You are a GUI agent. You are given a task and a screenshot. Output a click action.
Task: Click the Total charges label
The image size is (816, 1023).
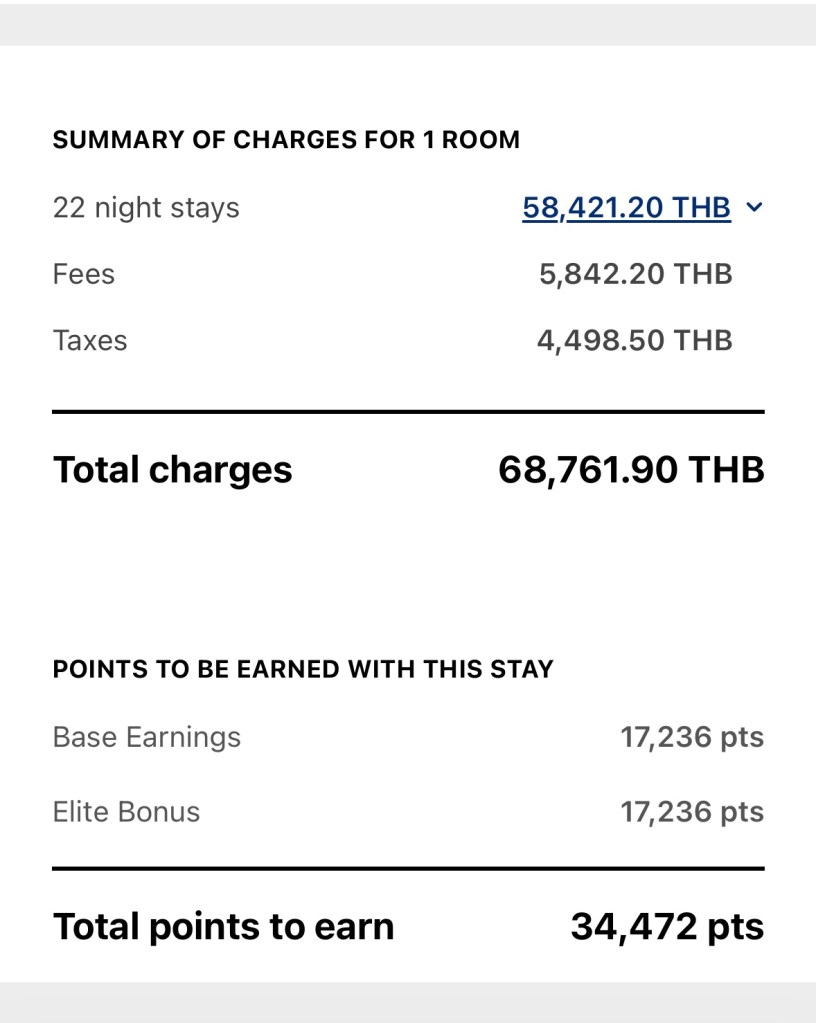[172, 469]
